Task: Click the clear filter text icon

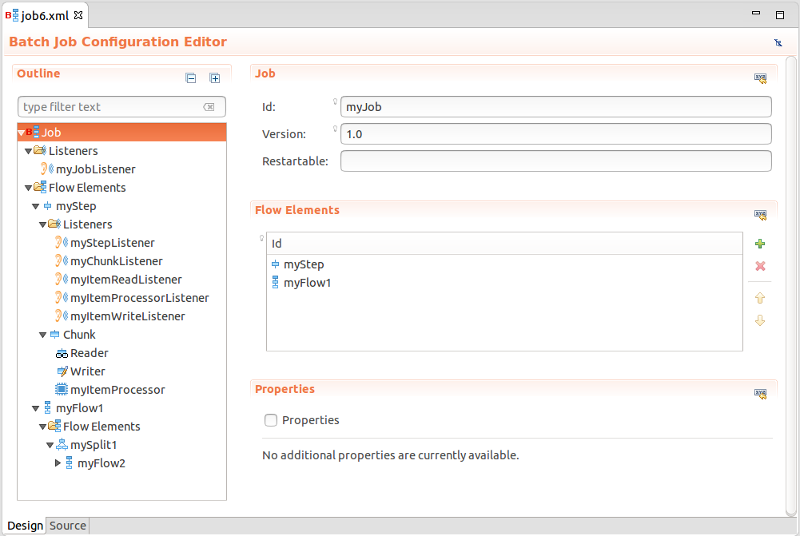Action: [209, 107]
